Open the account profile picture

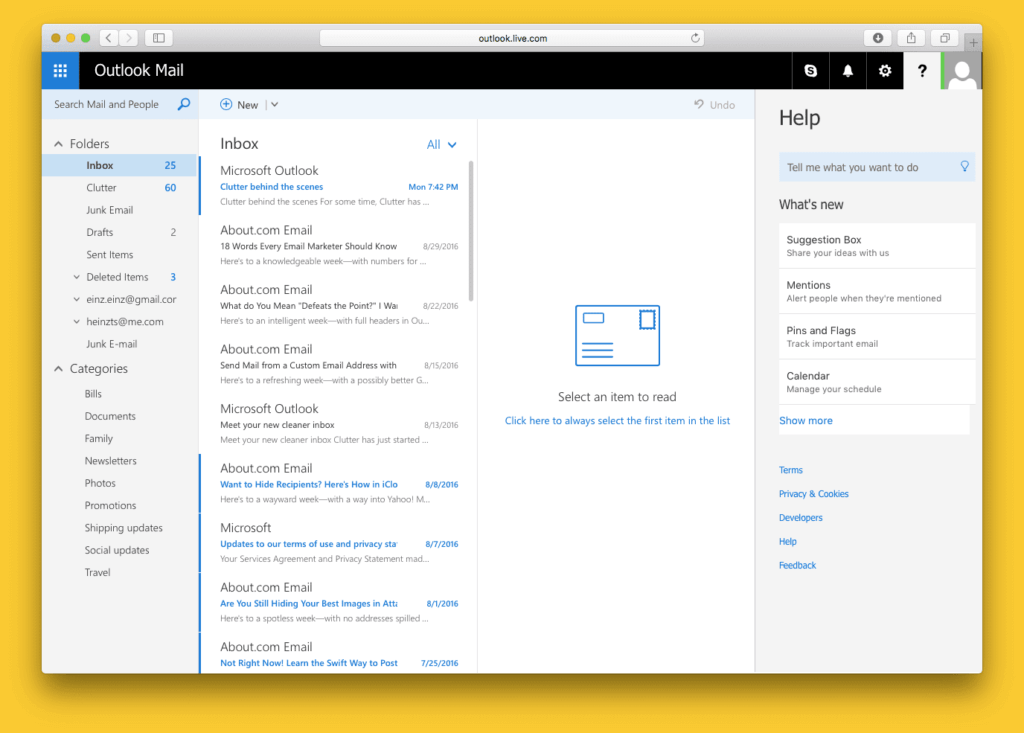(962, 71)
